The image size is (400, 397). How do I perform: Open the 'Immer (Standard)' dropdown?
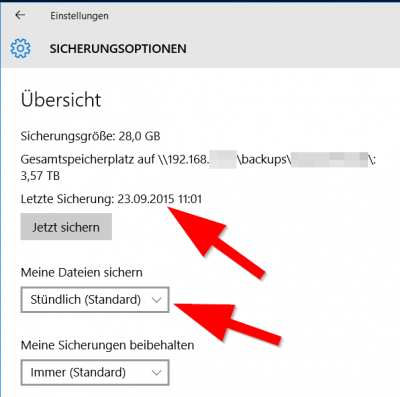pos(95,372)
